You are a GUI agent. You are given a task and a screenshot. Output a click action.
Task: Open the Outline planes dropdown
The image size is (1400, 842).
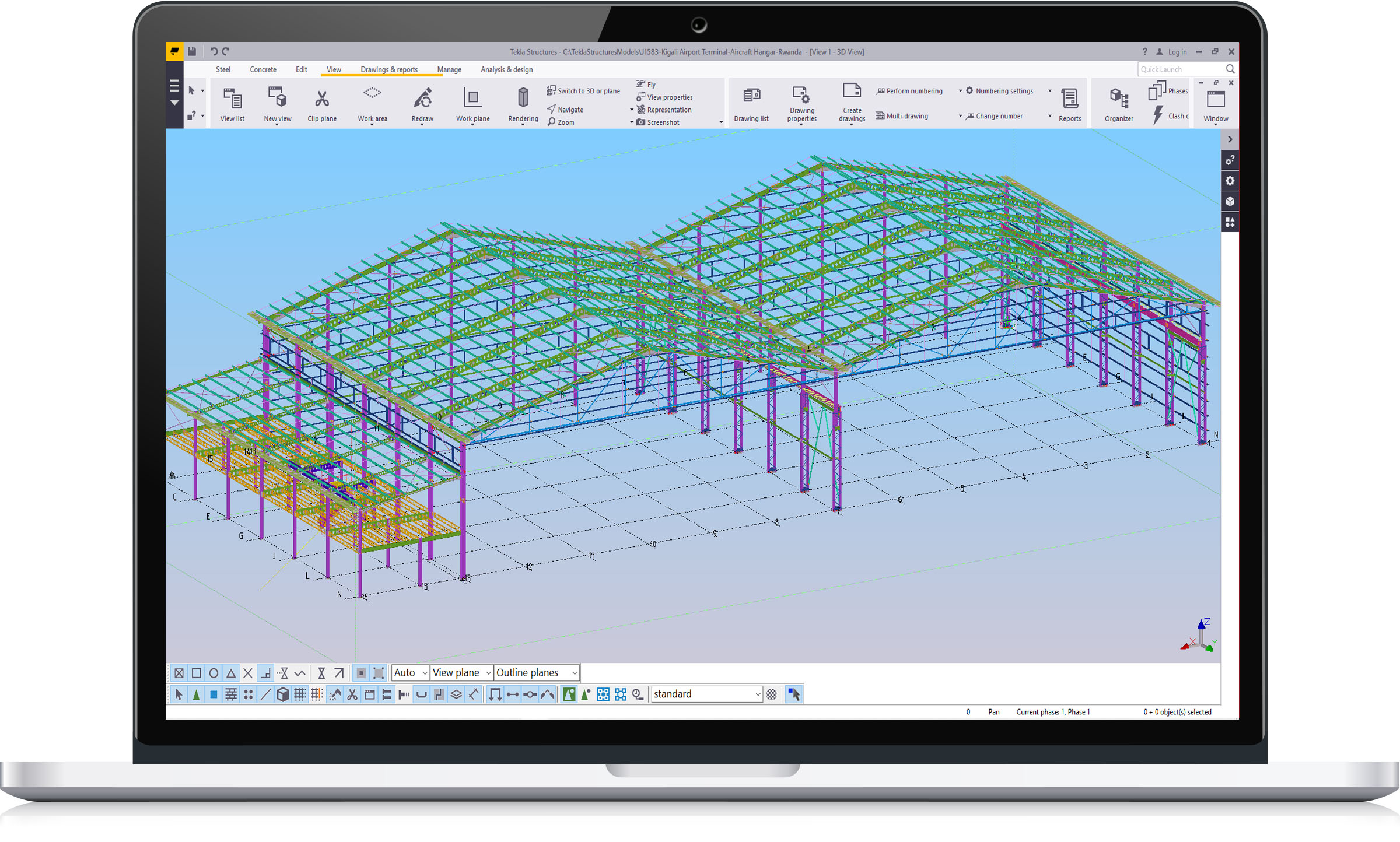coord(537,673)
